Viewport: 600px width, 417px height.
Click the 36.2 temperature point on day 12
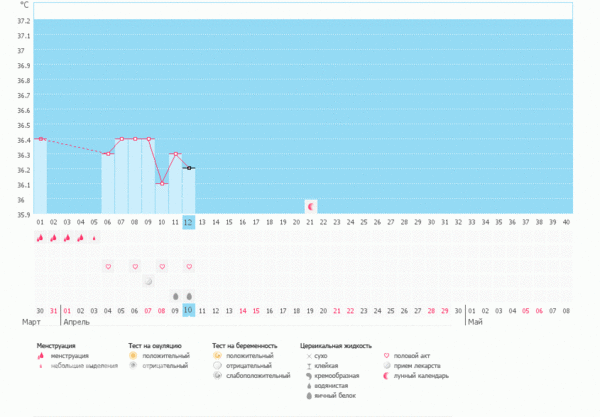pyautogui.click(x=189, y=168)
